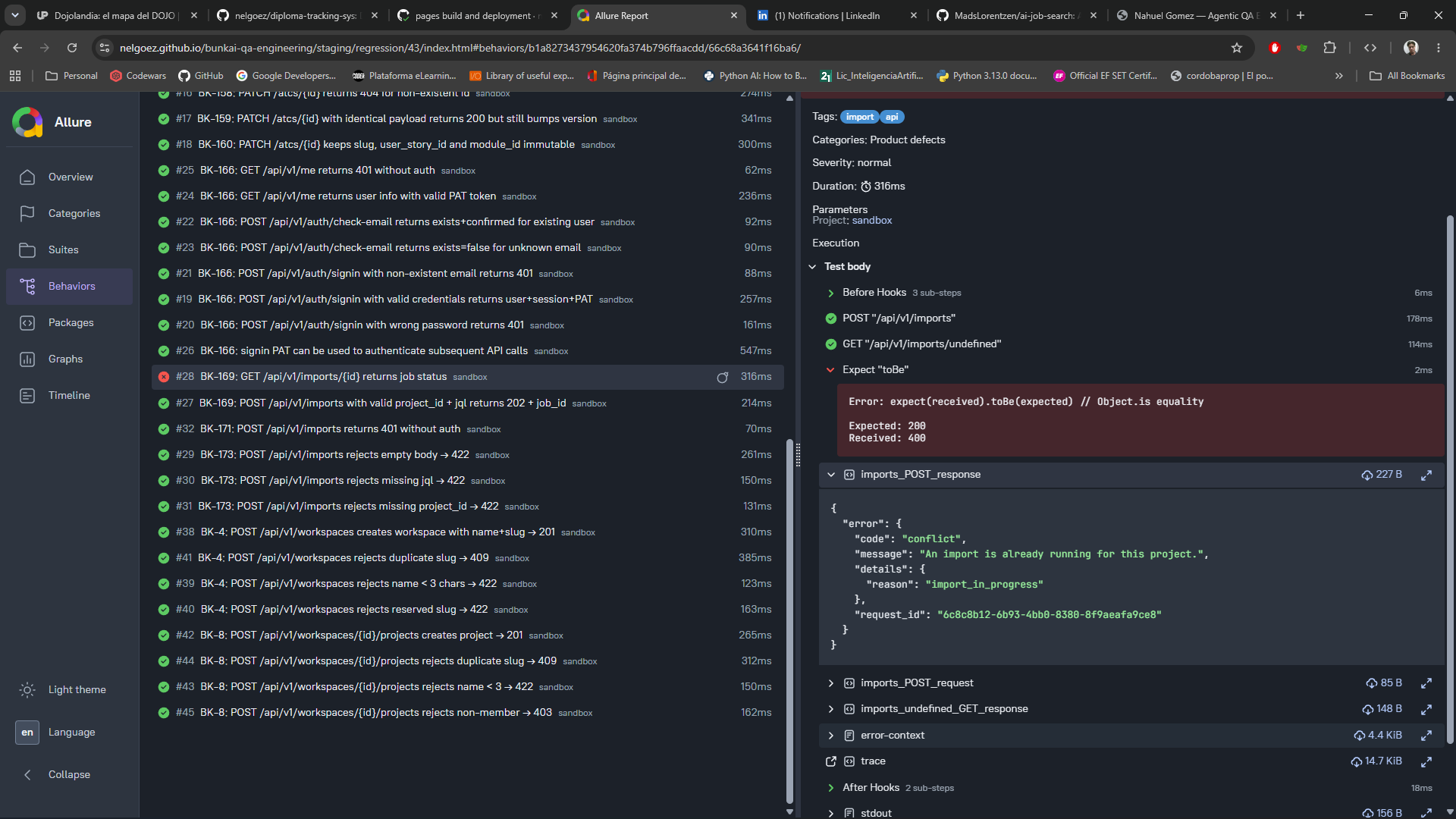Click the retry icon on test #28
The image size is (1456, 819).
(x=723, y=377)
